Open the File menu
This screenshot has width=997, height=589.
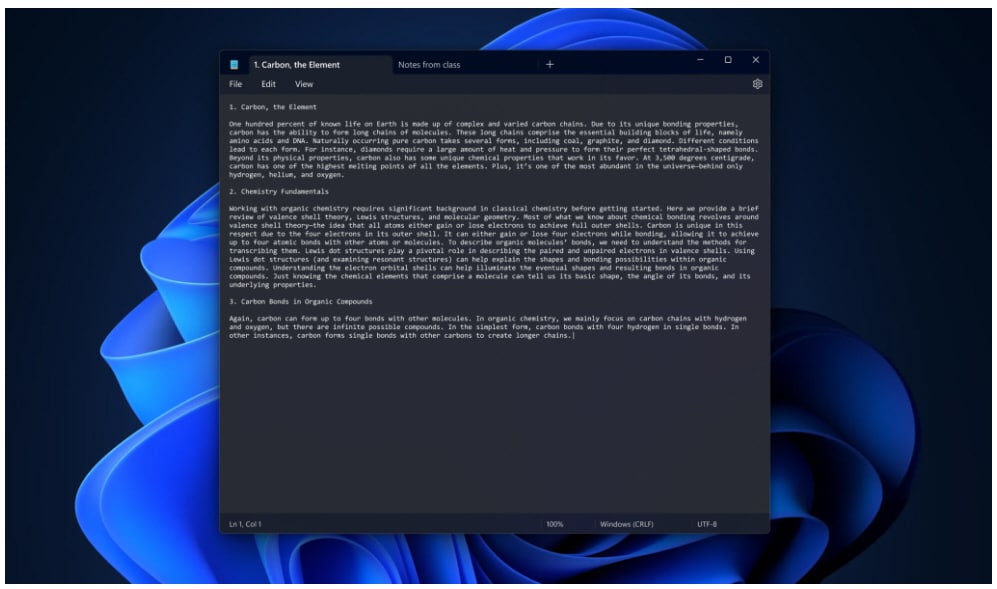coord(234,85)
